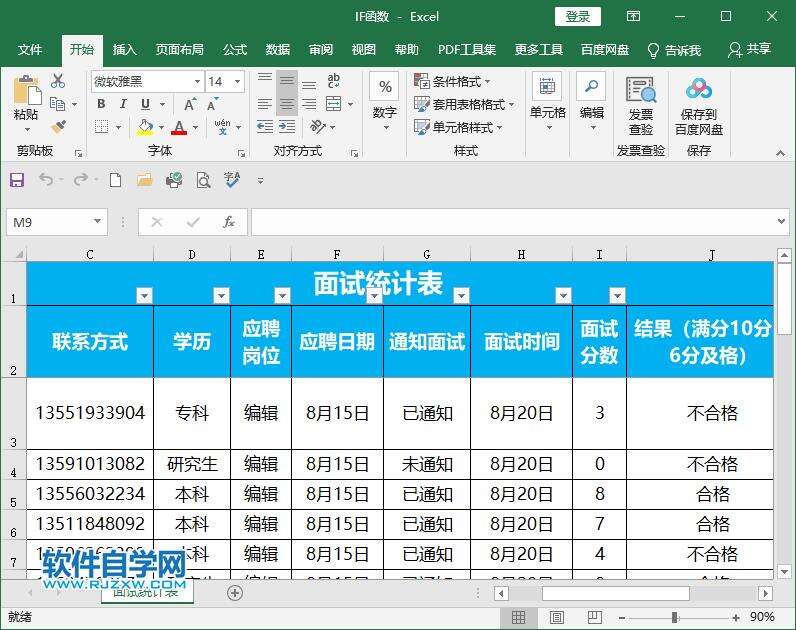796x630 pixels.
Task: Zoom in with the plus button
Action: [736, 618]
